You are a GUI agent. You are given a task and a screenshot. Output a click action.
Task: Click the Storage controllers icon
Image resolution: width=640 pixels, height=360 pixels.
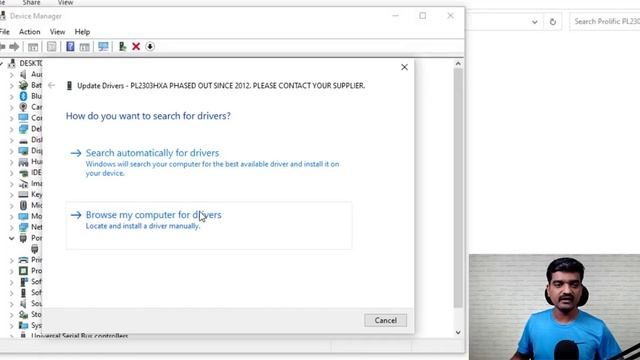(x=23, y=314)
